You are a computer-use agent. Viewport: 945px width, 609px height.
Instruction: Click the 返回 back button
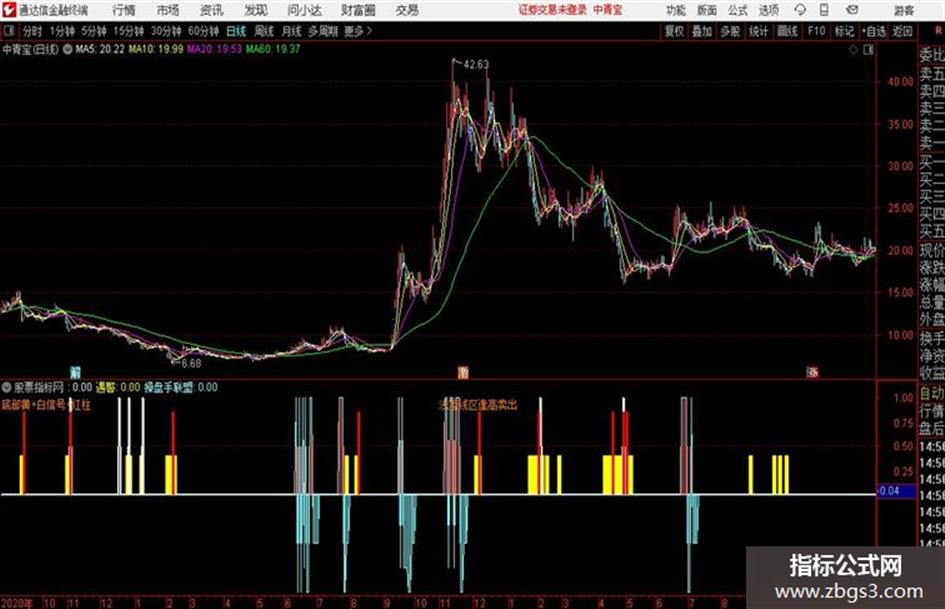(x=902, y=31)
